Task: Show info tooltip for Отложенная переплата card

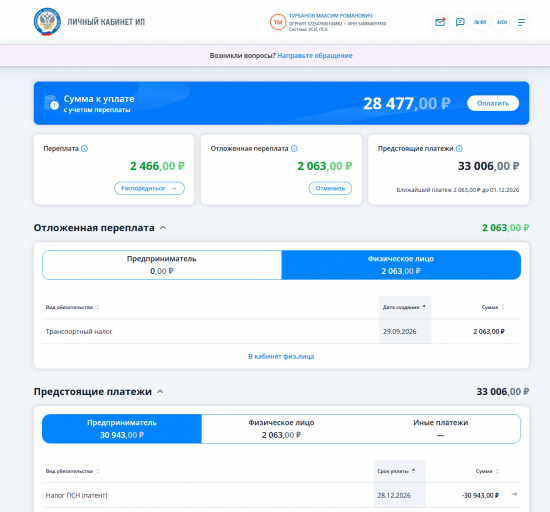Action: pyautogui.click(x=294, y=148)
